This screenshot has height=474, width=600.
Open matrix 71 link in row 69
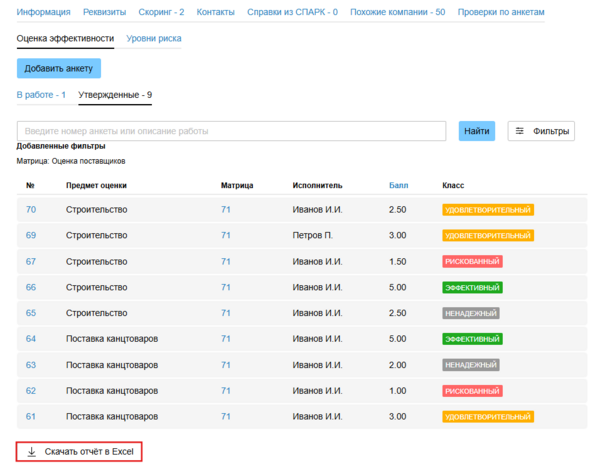[x=226, y=235]
